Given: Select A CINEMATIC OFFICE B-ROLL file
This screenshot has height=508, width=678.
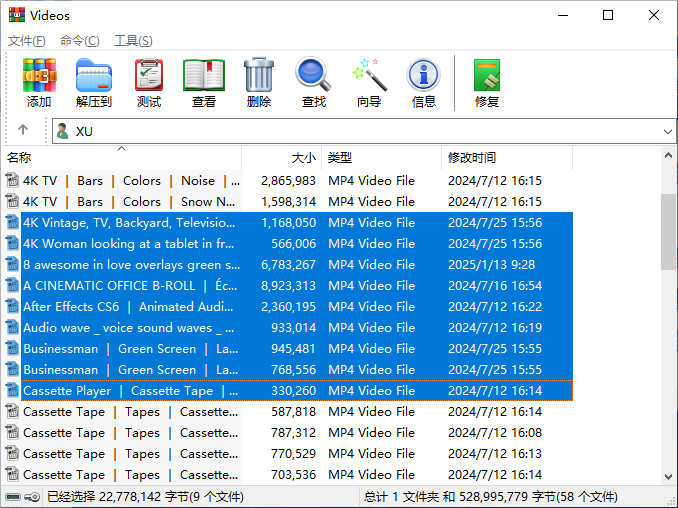Looking at the screenshot, I should [130, 286].
